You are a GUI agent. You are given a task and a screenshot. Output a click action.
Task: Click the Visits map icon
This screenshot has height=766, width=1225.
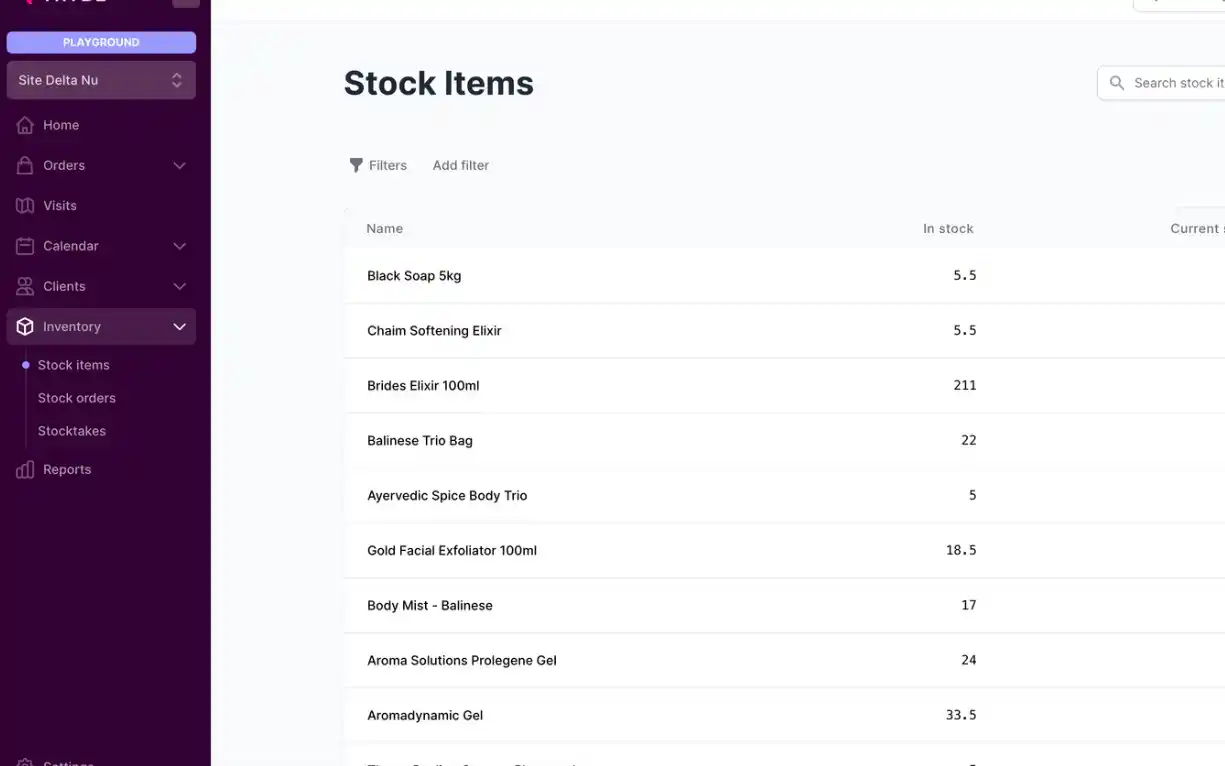(25, 206)
